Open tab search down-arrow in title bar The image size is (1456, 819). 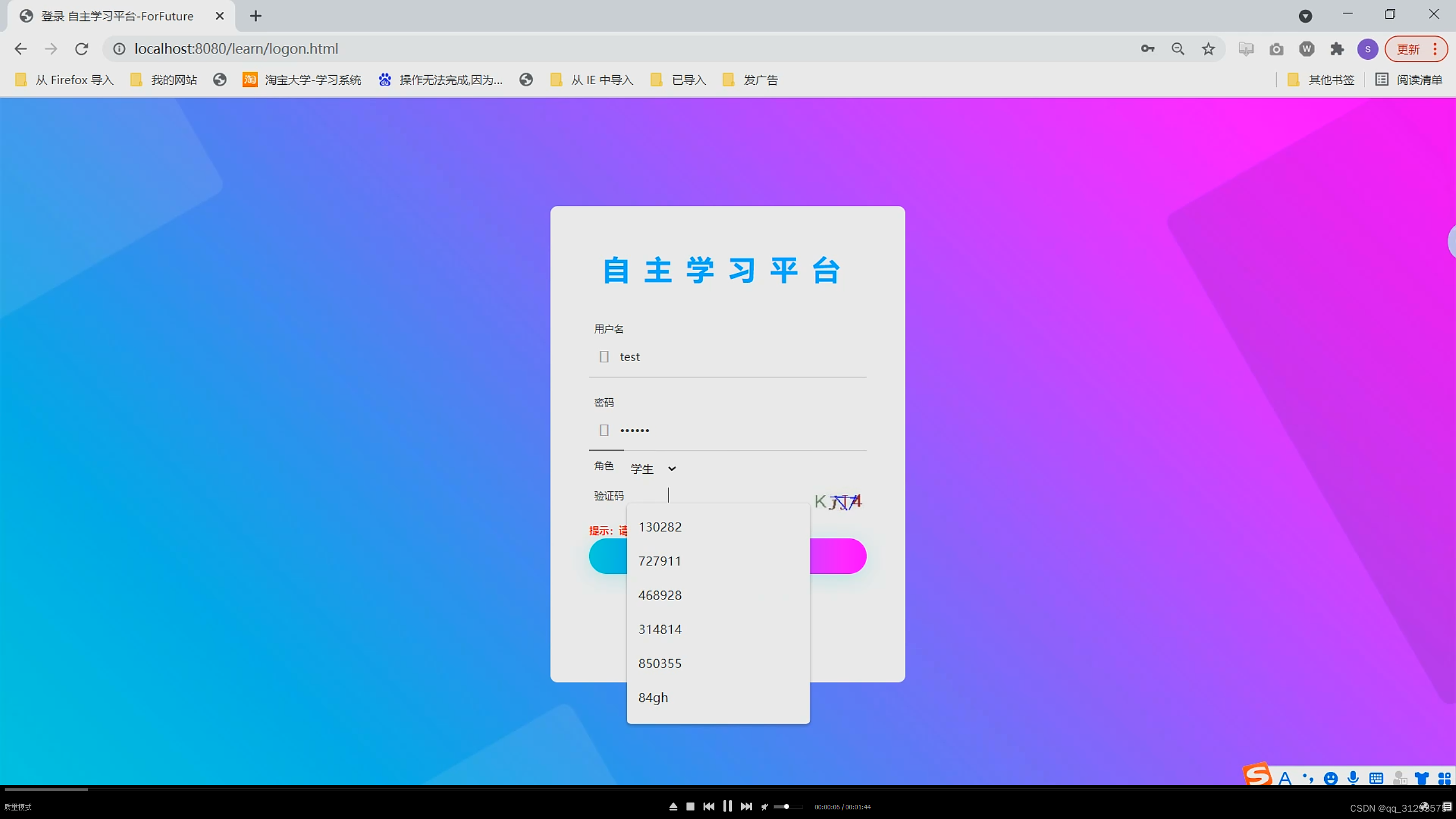point(1305,16)
